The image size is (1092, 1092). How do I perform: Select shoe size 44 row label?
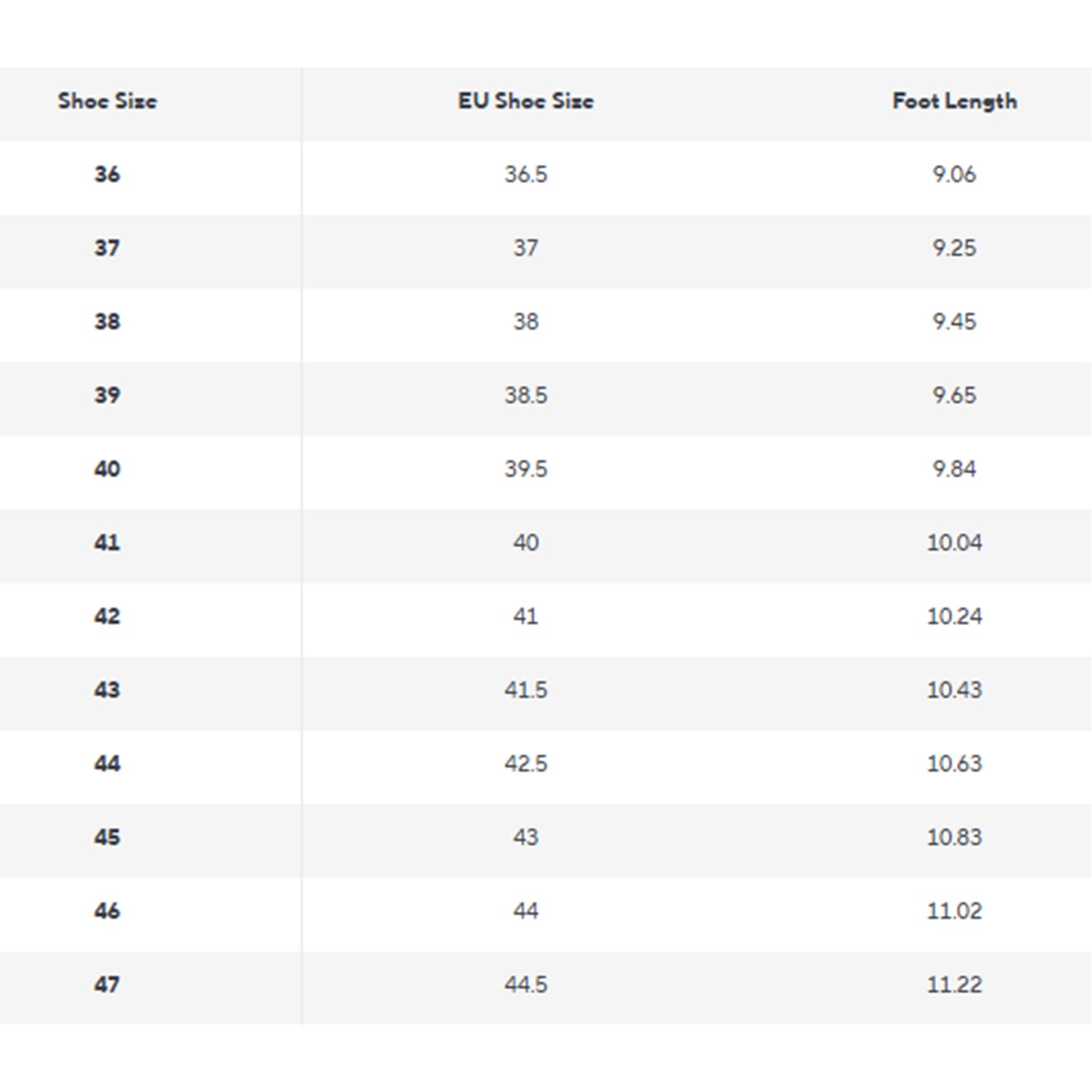107,763
